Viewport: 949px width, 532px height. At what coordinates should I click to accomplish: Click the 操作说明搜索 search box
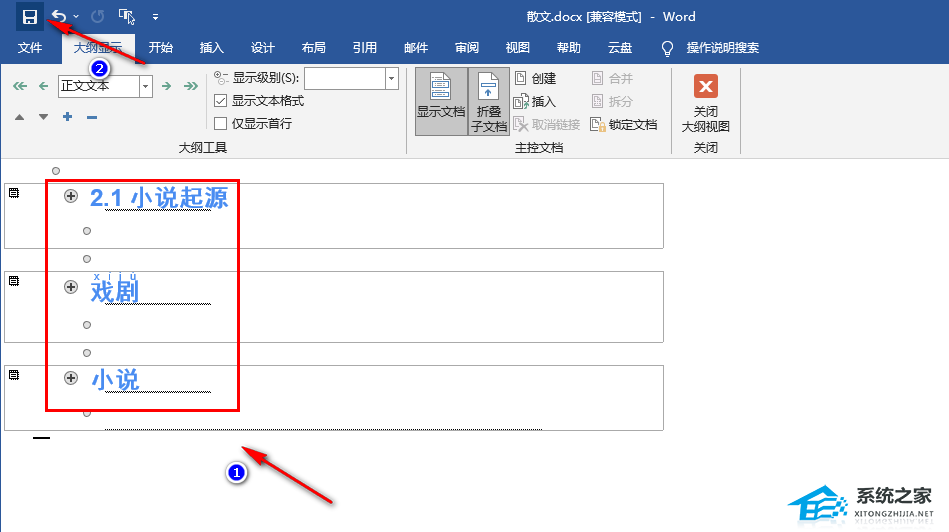point(723,48)
